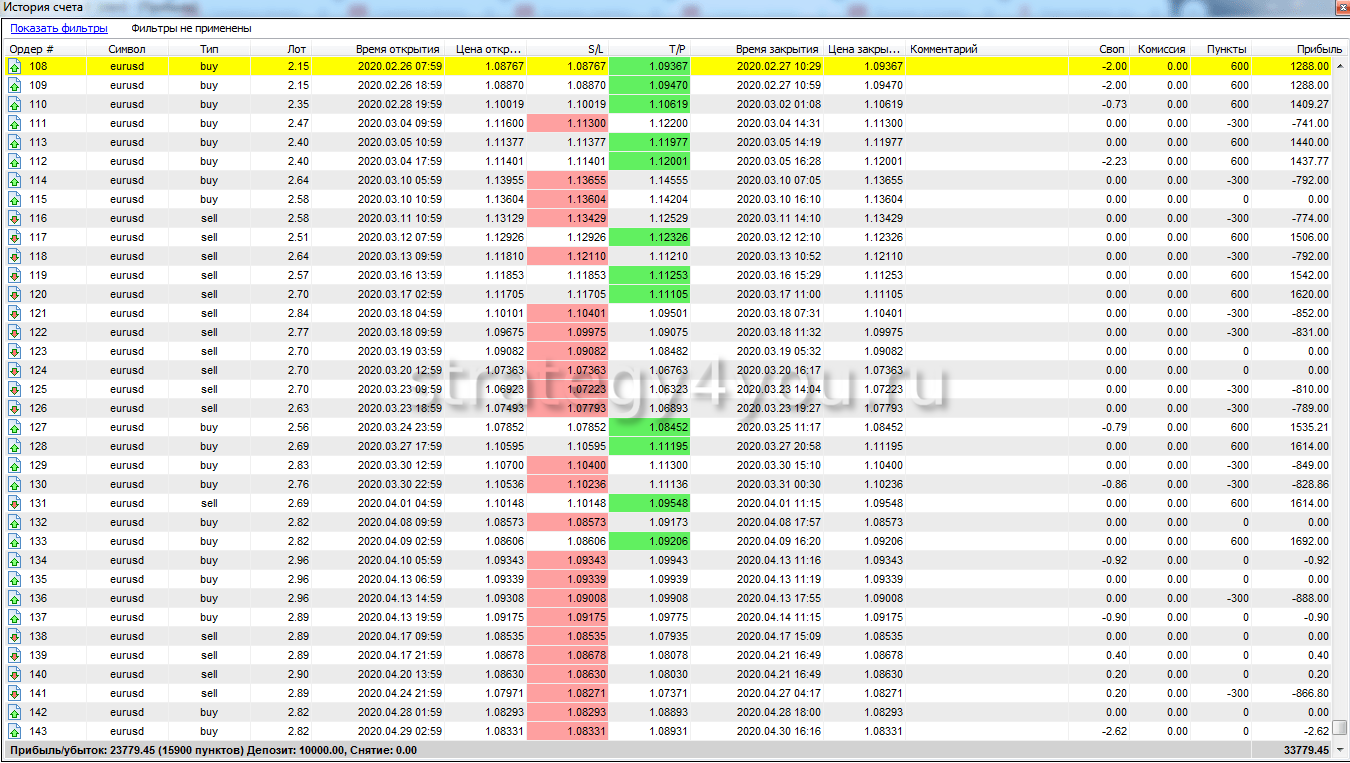Viewport: 1350px width, 763px height.
Task: Click the buy icon for order 127
Action: click(x=15, y=428)
